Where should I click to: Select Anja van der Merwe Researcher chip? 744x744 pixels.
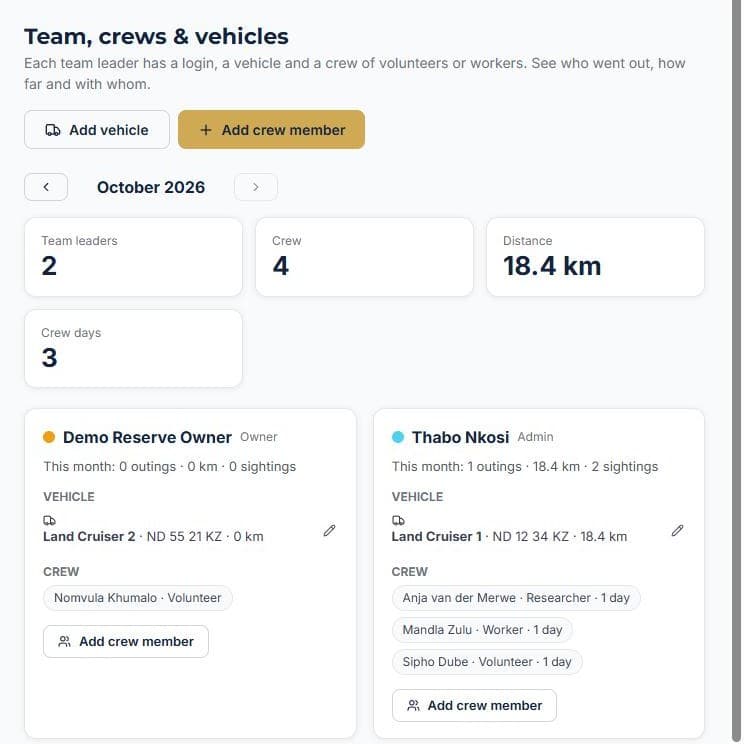[516, 598]
